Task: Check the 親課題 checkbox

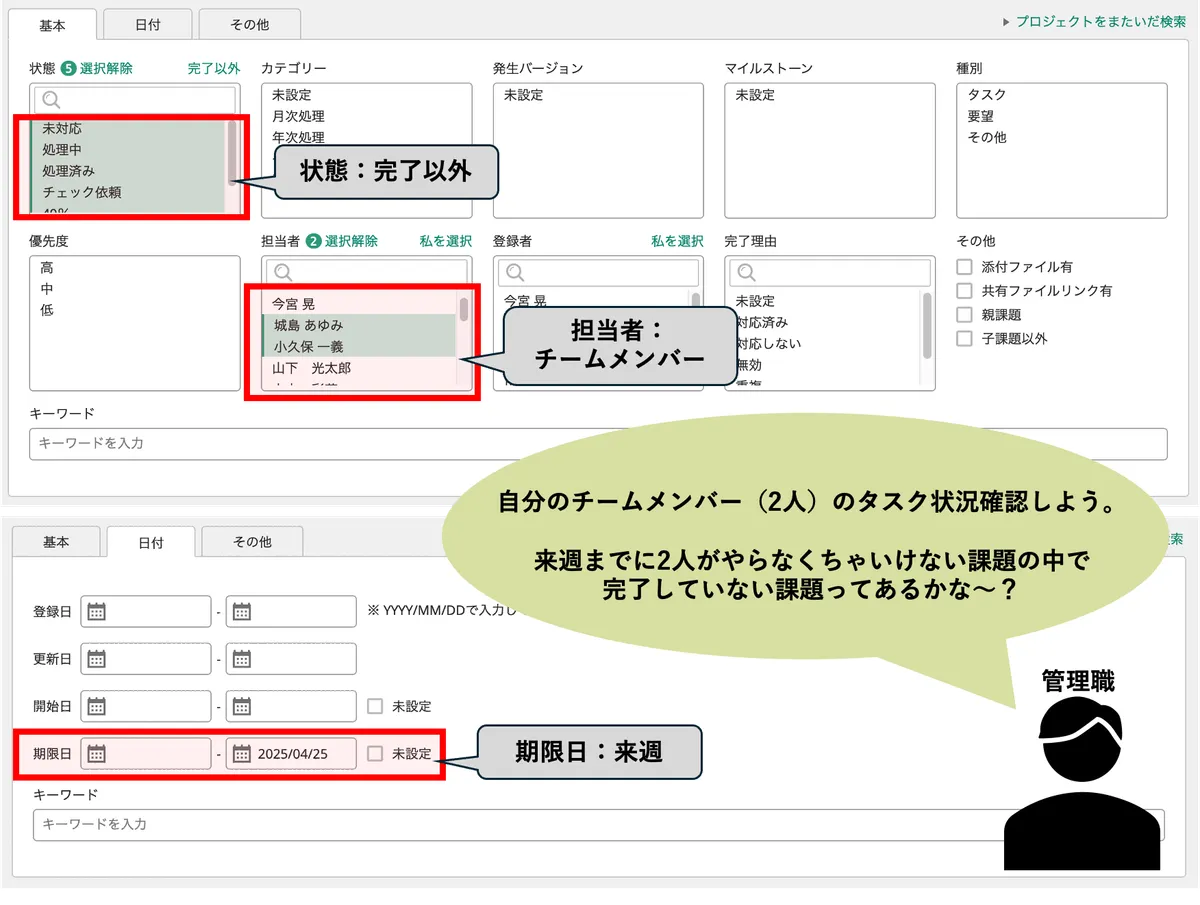Action: coord(963,315)
